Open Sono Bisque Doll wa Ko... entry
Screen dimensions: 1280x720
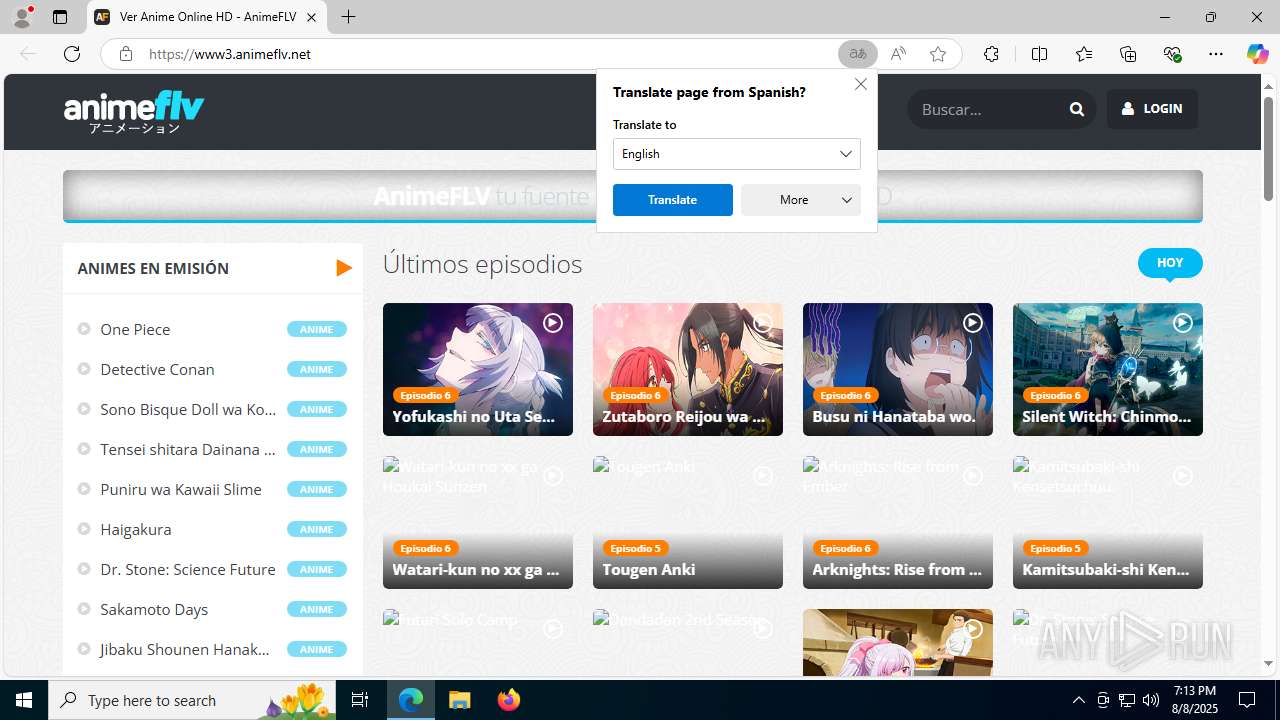coord(188,409)
